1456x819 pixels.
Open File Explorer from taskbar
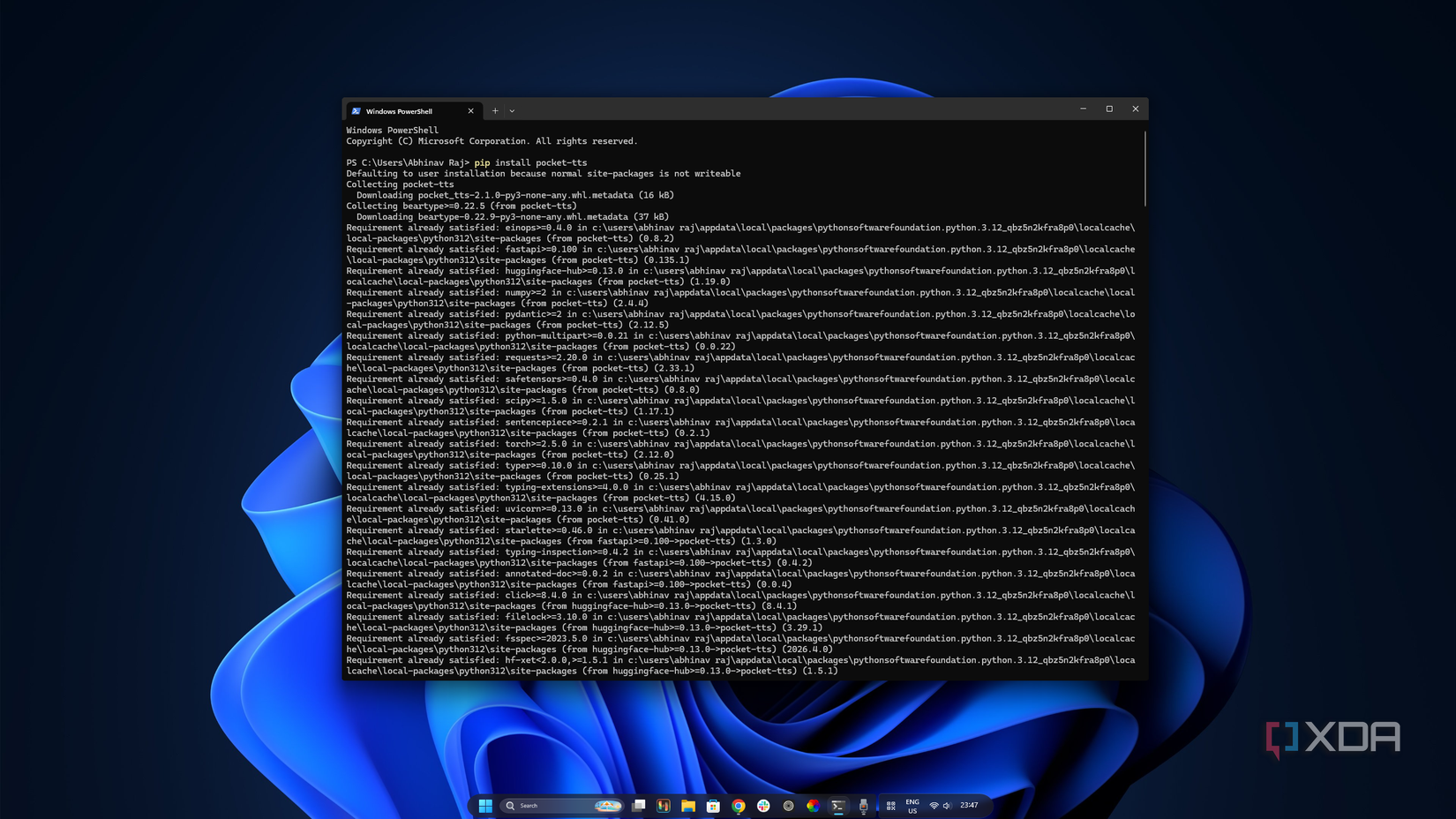click(688, 806)
